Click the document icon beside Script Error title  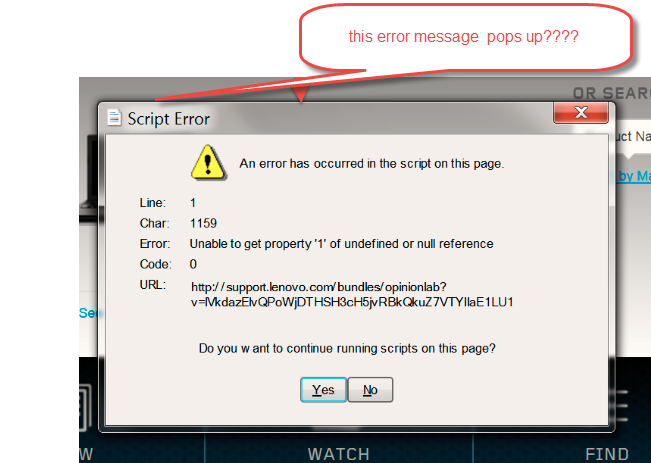(114, 118)
